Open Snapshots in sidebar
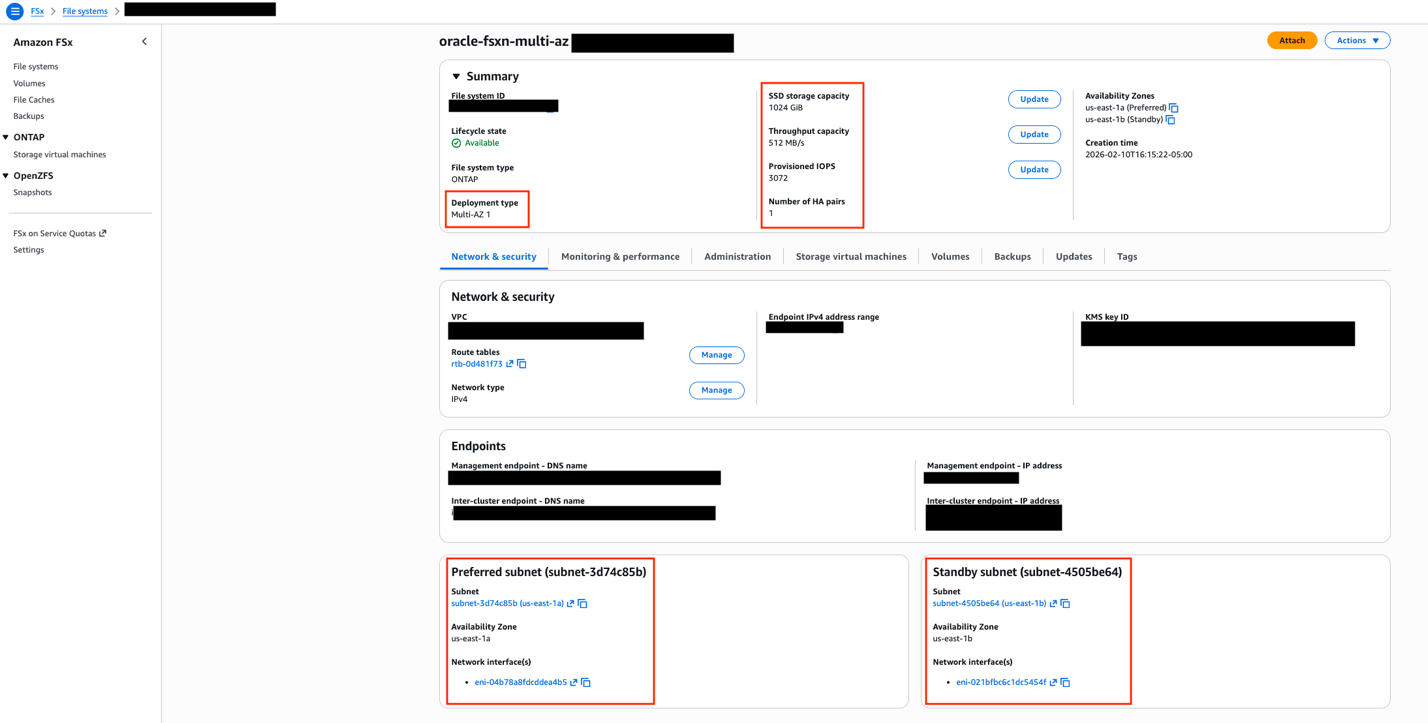 (33, 193)
